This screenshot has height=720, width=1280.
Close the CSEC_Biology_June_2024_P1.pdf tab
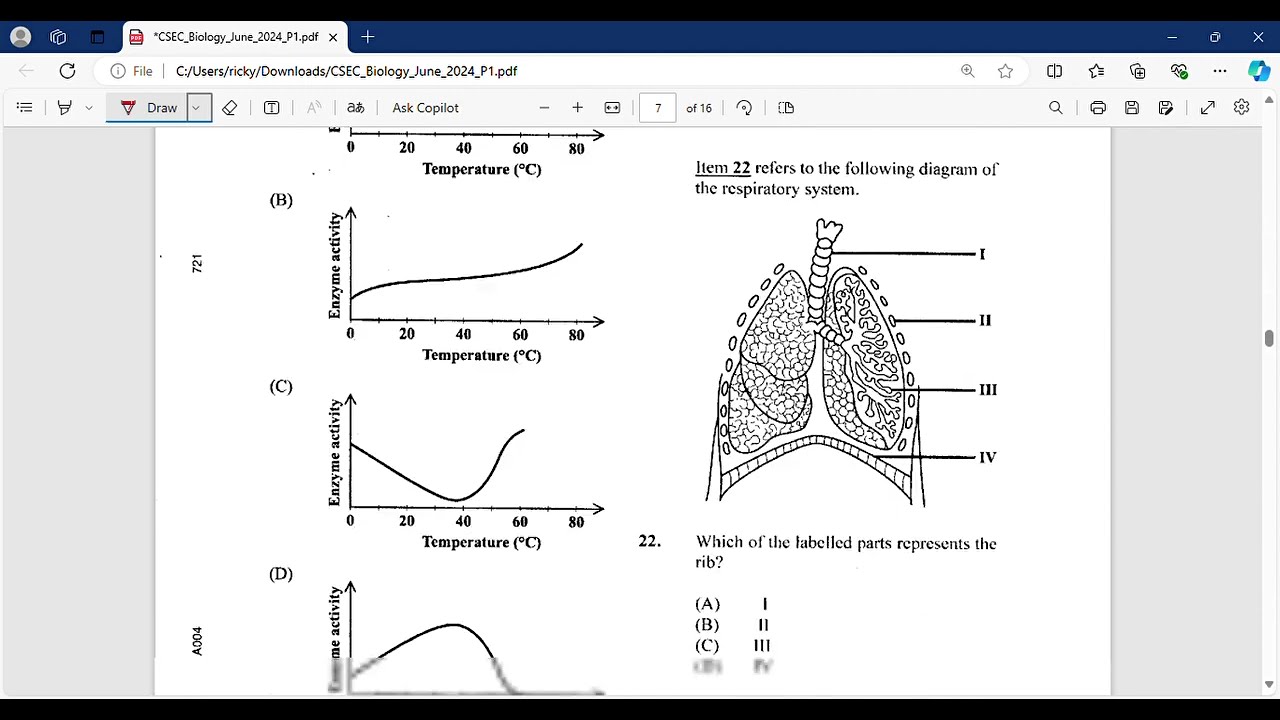click(x=333, y=37)
